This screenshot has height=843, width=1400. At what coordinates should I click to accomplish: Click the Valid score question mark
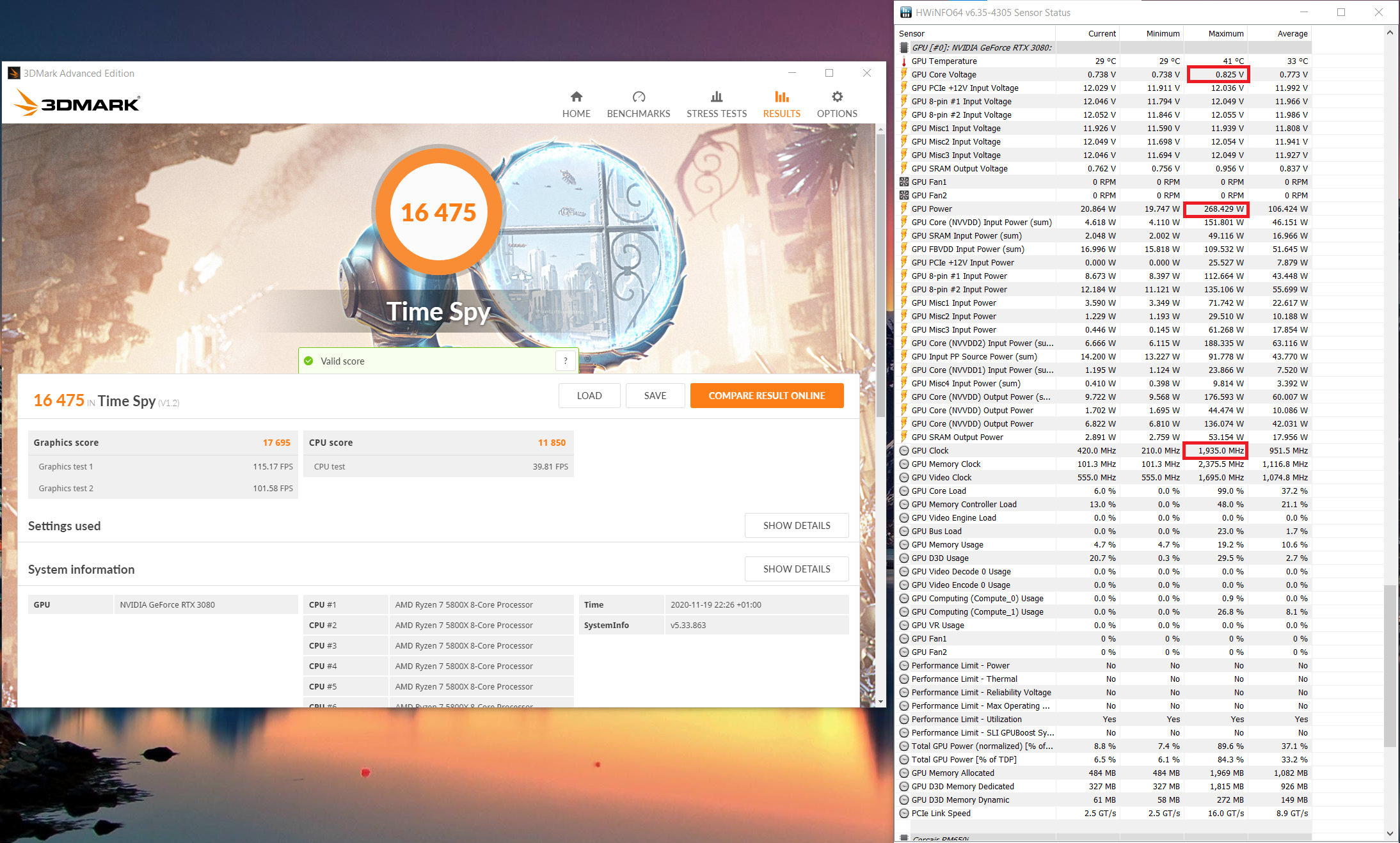(x=565, y=361)
